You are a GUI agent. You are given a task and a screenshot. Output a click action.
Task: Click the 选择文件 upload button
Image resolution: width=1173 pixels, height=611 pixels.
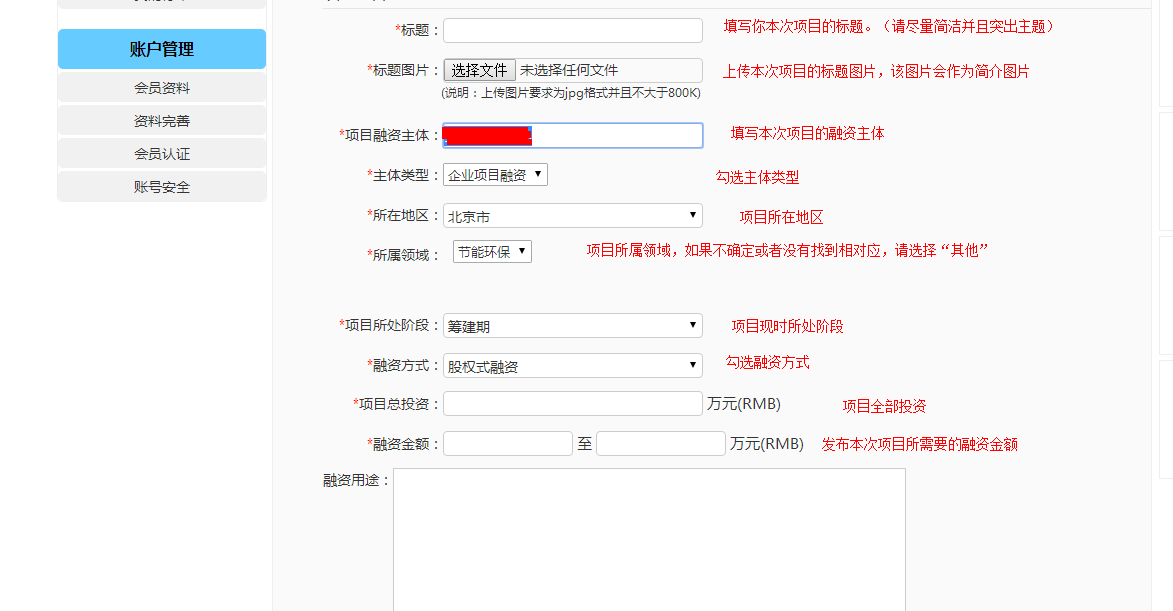(480, 70)
